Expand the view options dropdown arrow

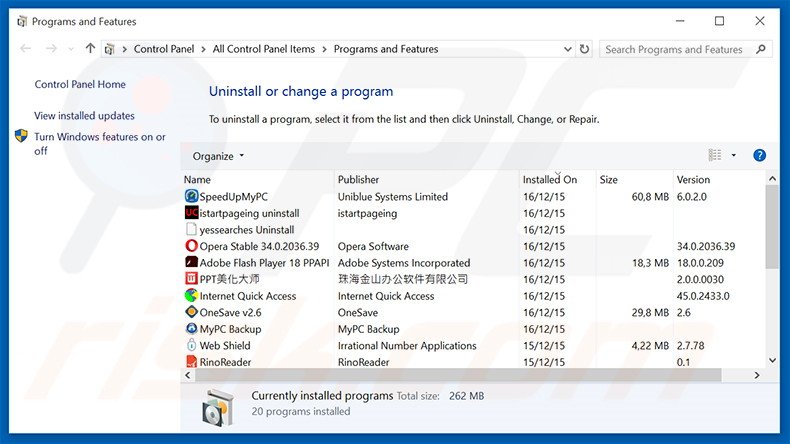click(734, 155)
